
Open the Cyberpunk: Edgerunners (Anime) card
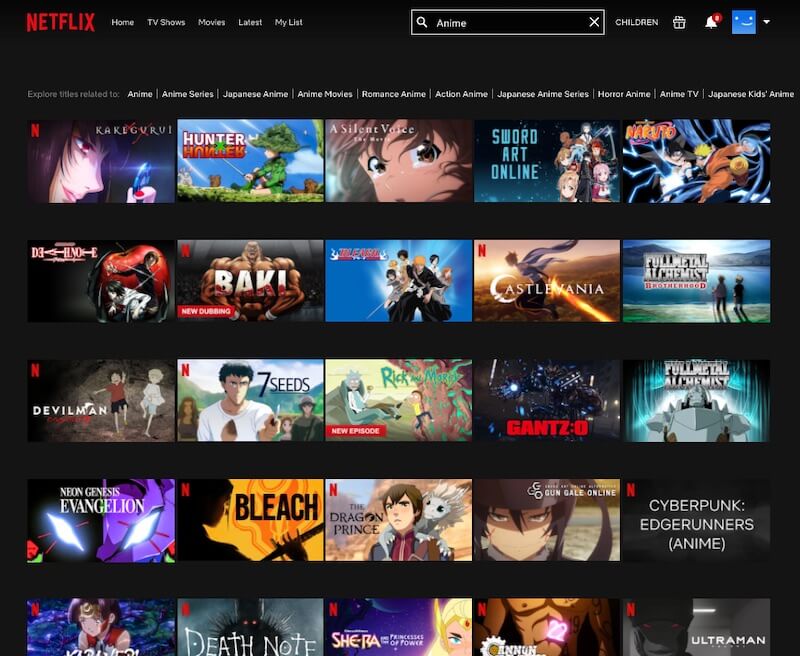[x=696, y=520]
